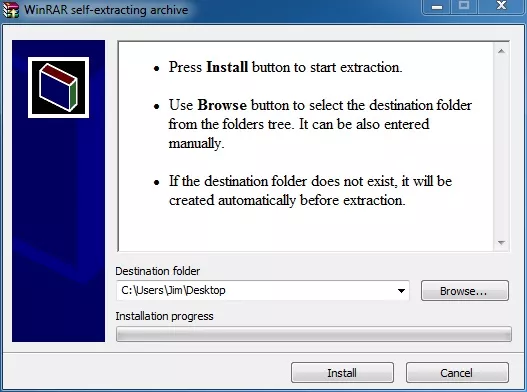Click the 'Use Browse button' instruction line
The image size is (527, 392).
pos(320,105)
